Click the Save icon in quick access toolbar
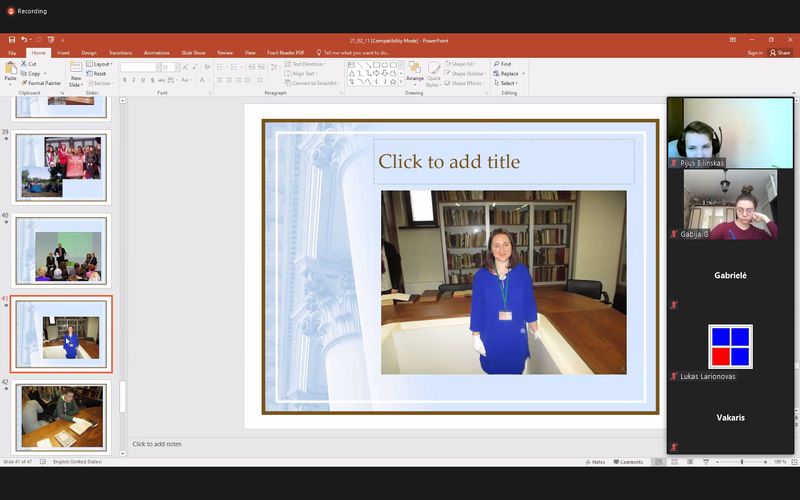This screenshot has height=500, width=800. tap(11, 39)
